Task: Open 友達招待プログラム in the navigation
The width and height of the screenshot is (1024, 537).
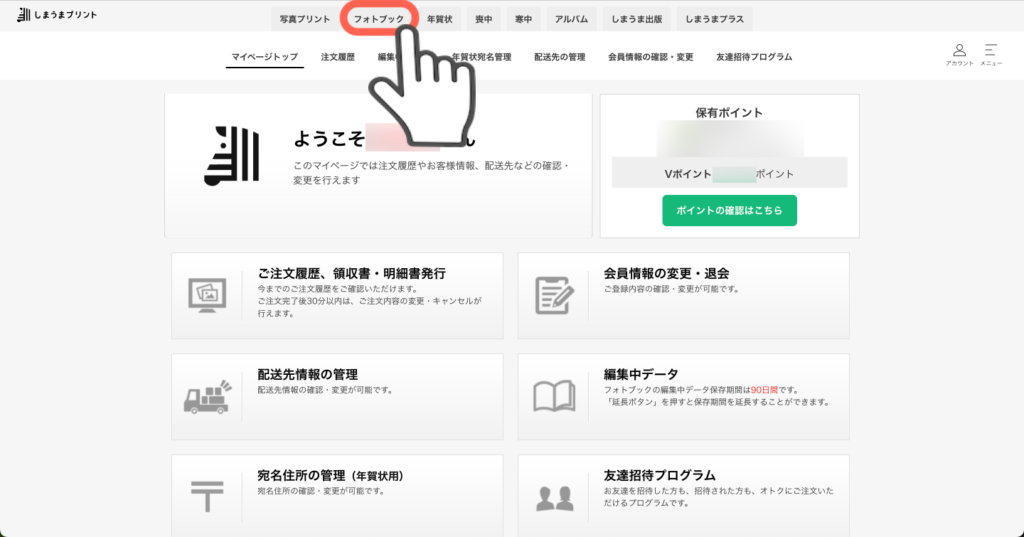Action: pyautogui.click(x=754, y=57)
